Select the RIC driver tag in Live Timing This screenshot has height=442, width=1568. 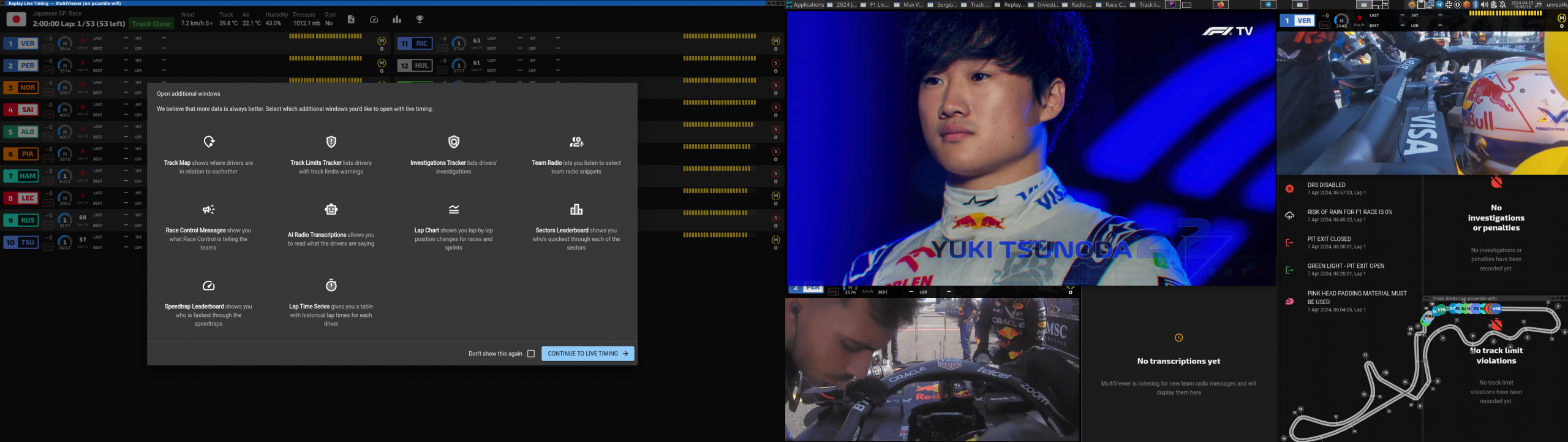pos(415,44)
